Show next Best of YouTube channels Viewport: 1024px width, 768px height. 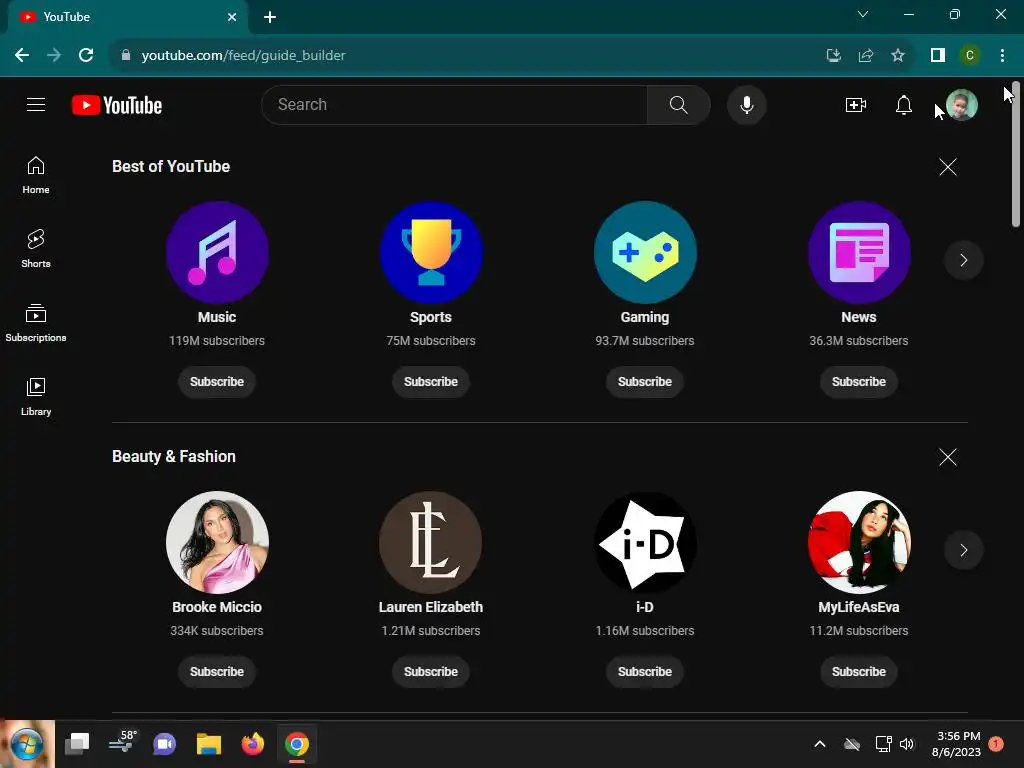(963, 260)
